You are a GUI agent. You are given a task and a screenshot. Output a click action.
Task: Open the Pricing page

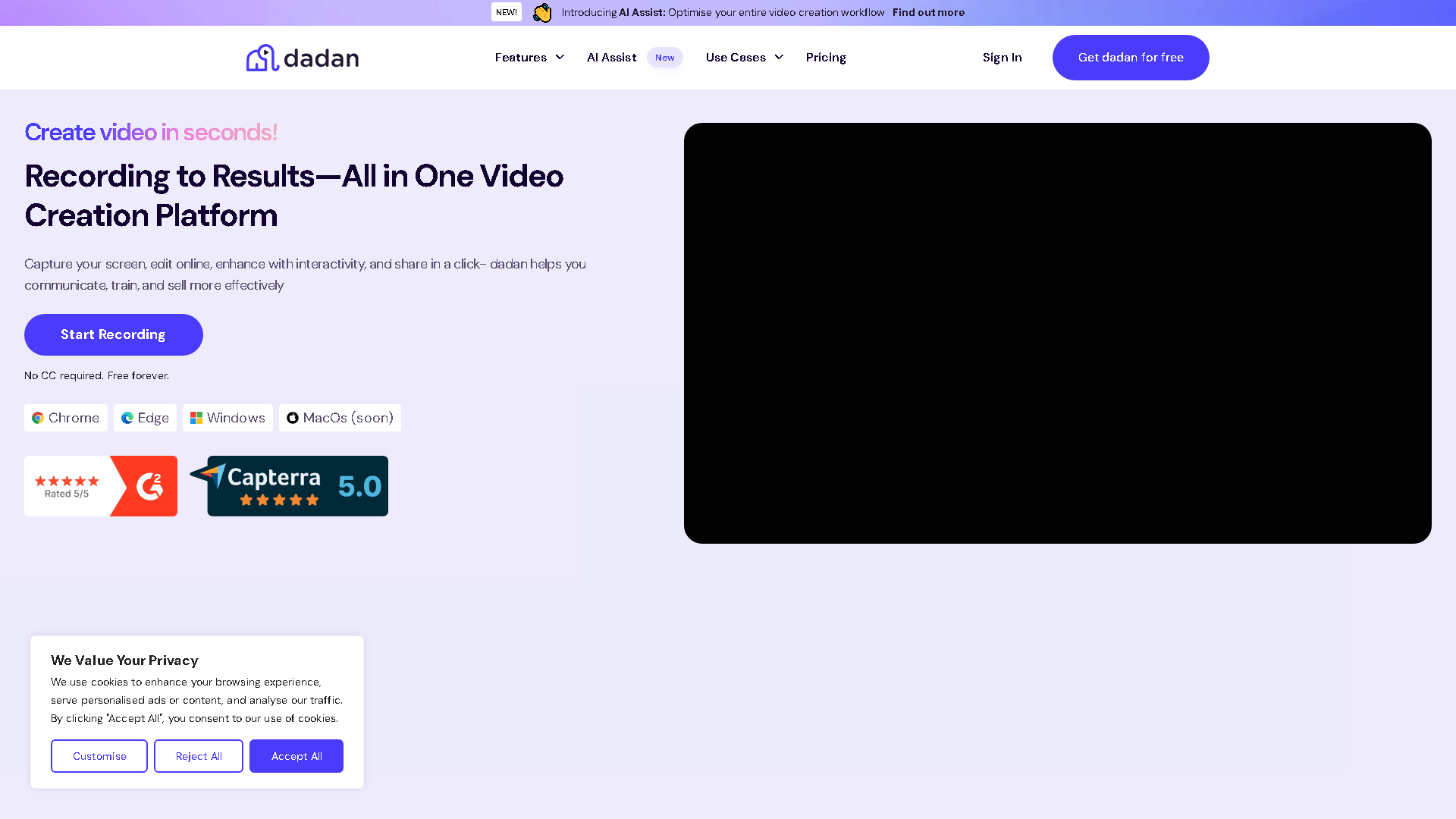click(x=826, y=57)
